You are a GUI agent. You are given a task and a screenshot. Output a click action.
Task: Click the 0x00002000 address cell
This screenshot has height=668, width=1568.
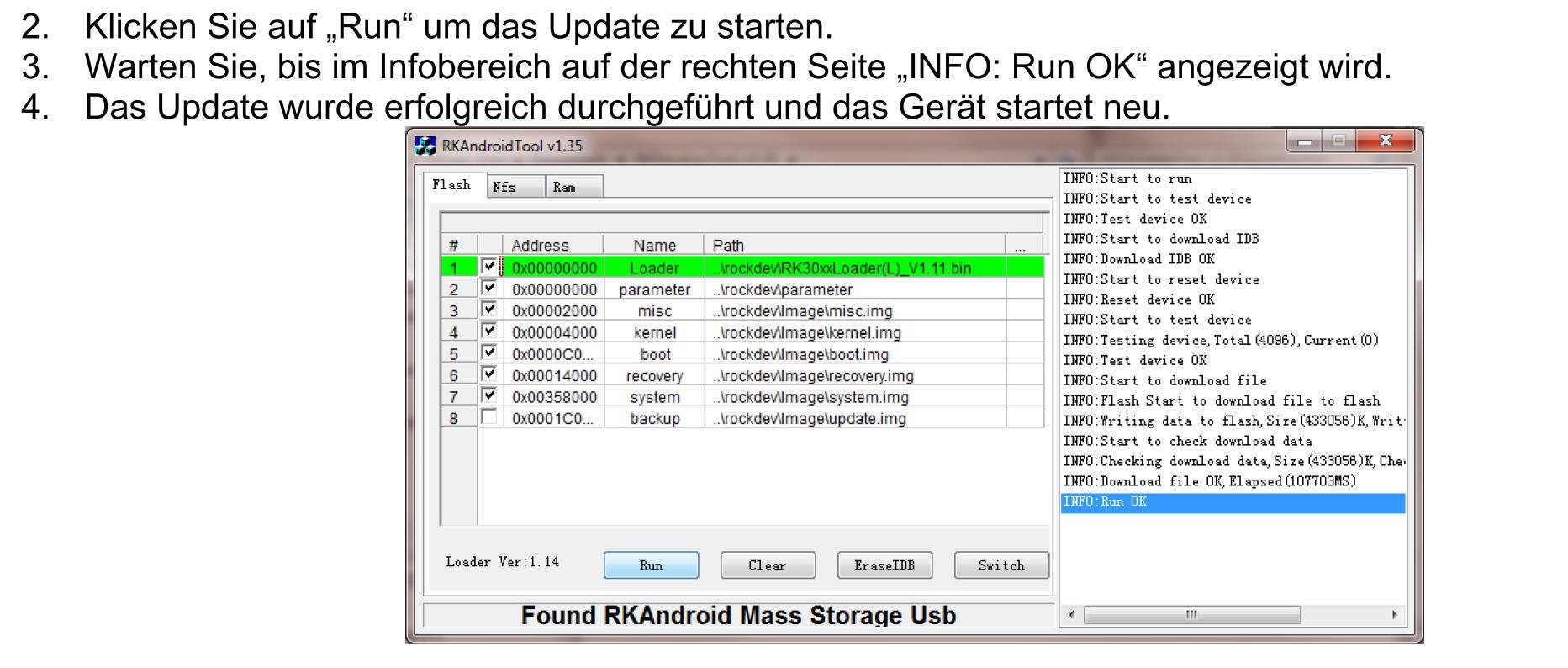(554, 310)
